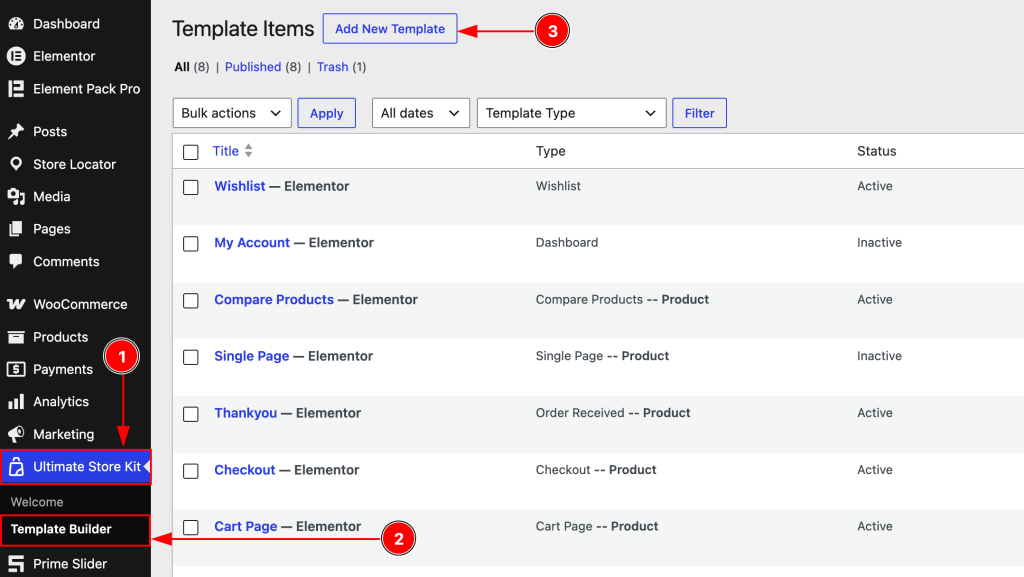Screen dimensions: 1024x577
Task: Click the Media library icon
Action: click(16, 196)
